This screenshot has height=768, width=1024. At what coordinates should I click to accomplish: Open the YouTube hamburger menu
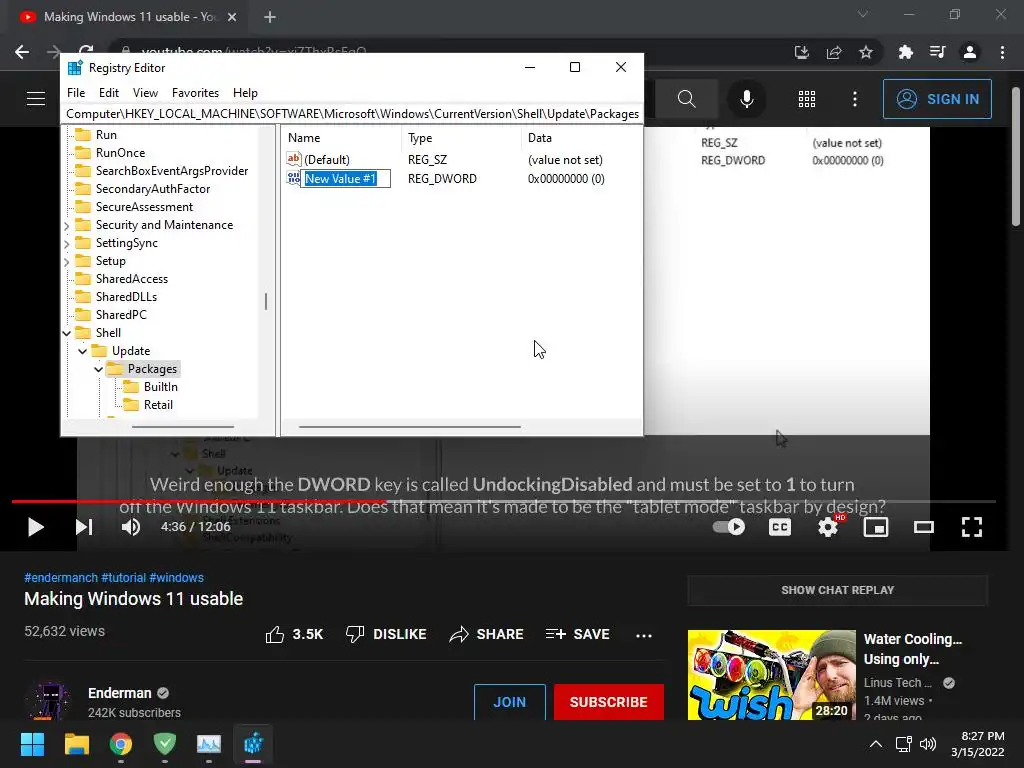click(36, 99)
